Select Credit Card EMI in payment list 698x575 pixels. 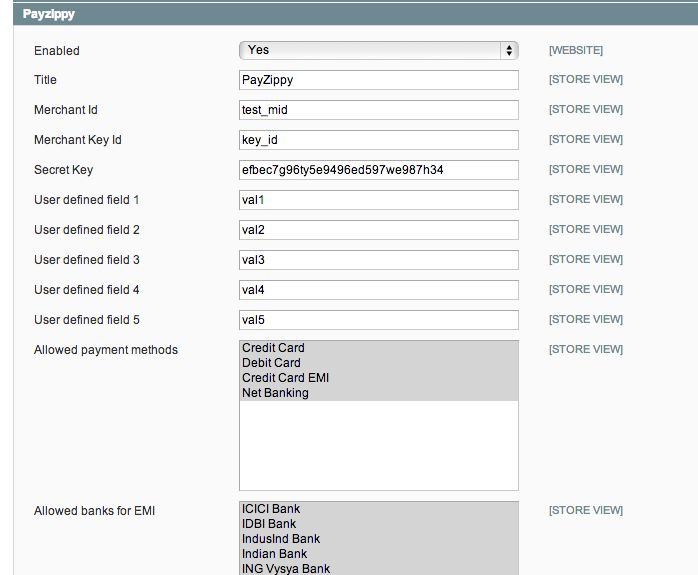[285, 378]
